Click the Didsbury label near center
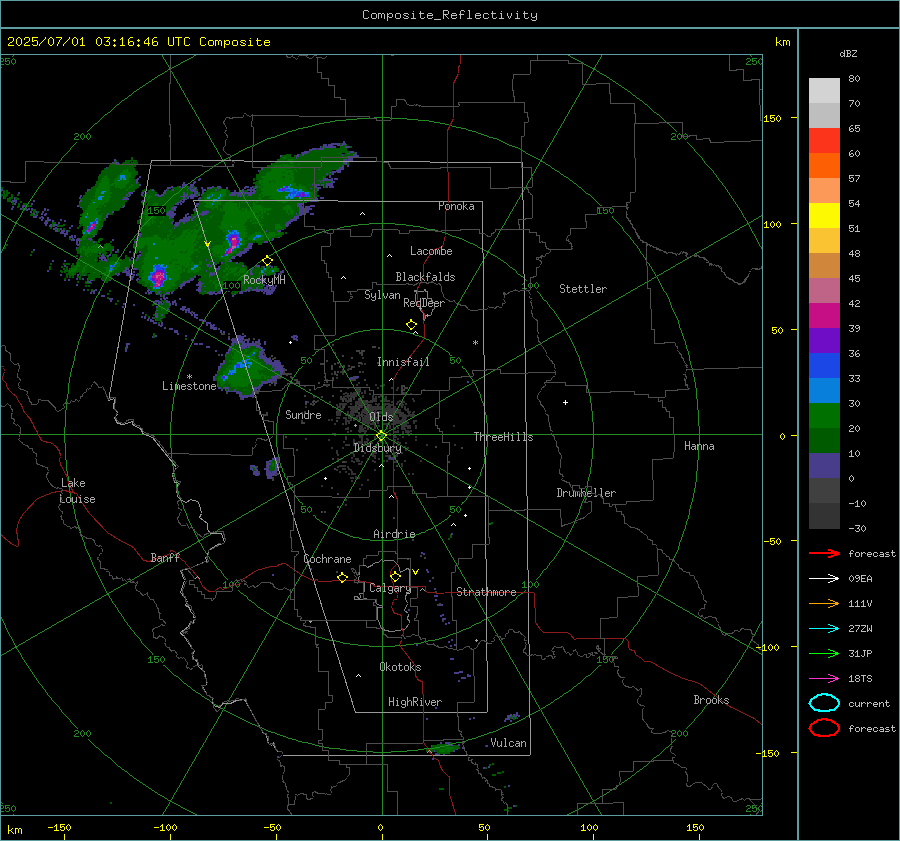This screenshot has height=841, width=900. 377,448
